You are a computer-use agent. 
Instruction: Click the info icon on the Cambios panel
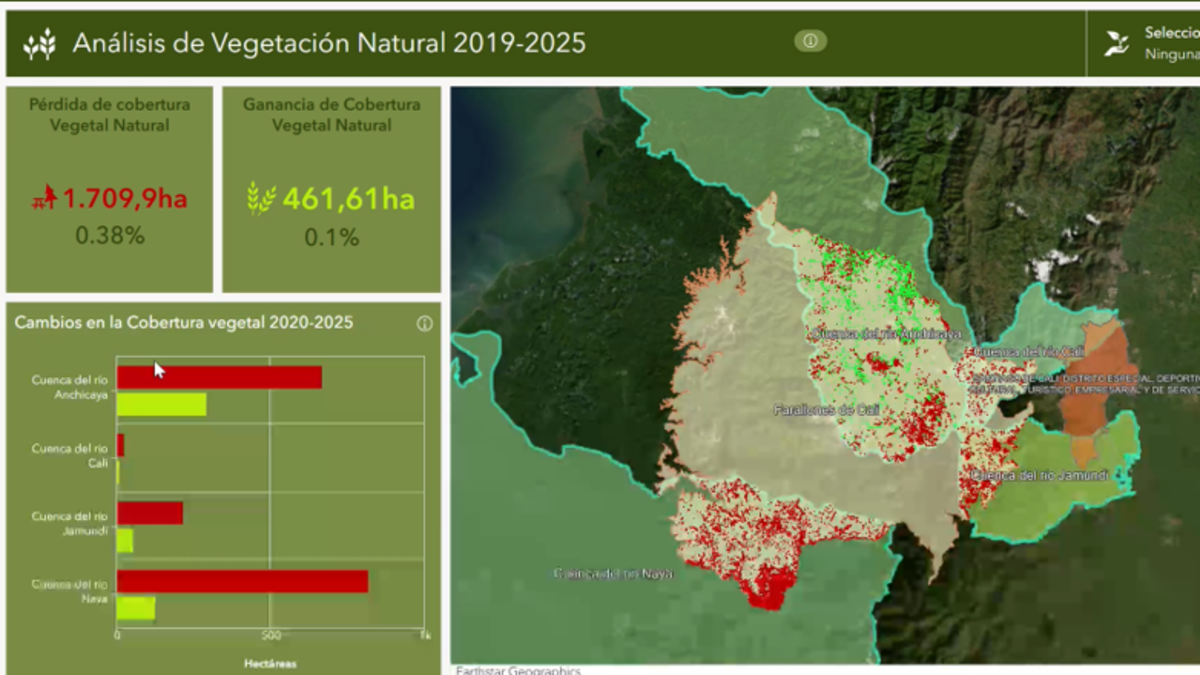[x=426, y=323]
